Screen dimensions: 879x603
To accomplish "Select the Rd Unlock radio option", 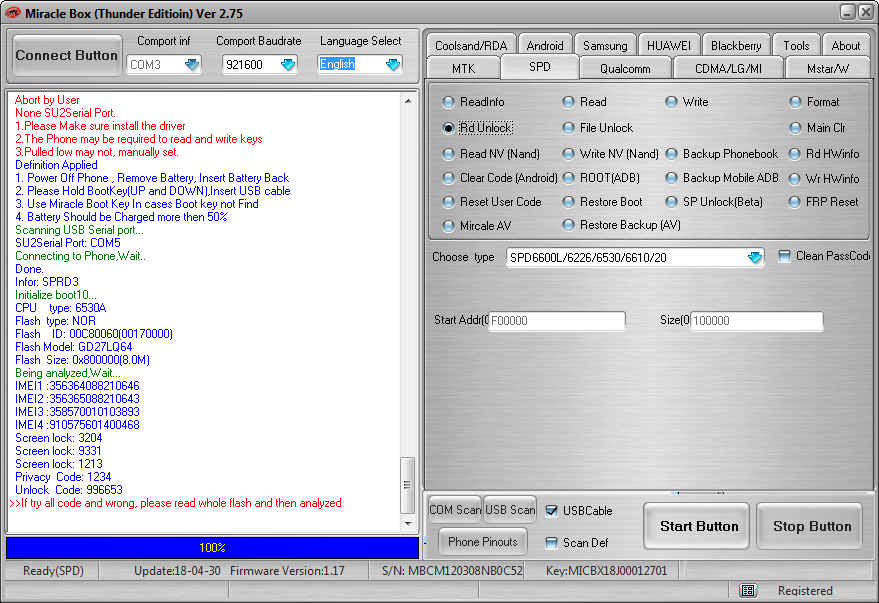I will pos(478,128).
